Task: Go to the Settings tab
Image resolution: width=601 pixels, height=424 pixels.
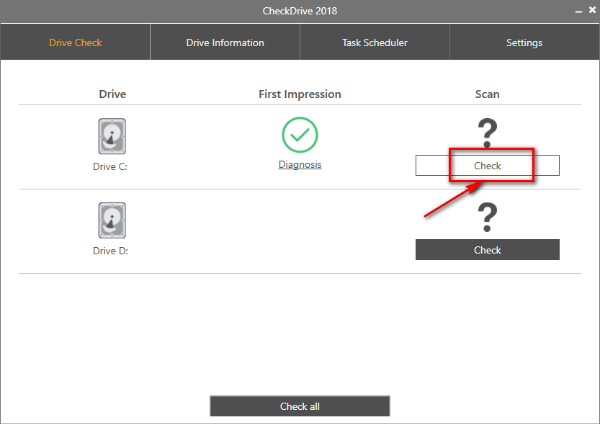Action: [x=524, y=42]
